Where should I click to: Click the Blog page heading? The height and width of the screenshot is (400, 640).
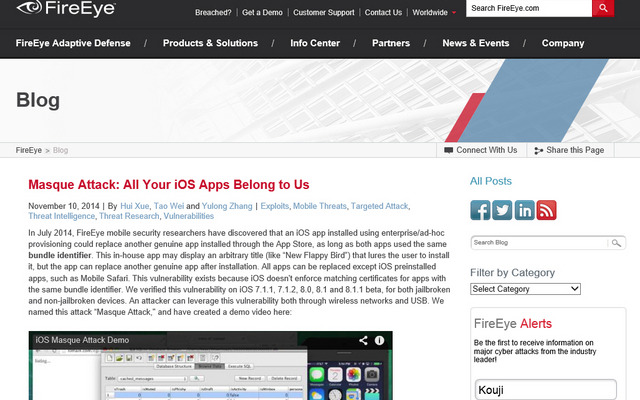[x=38, y=100]
